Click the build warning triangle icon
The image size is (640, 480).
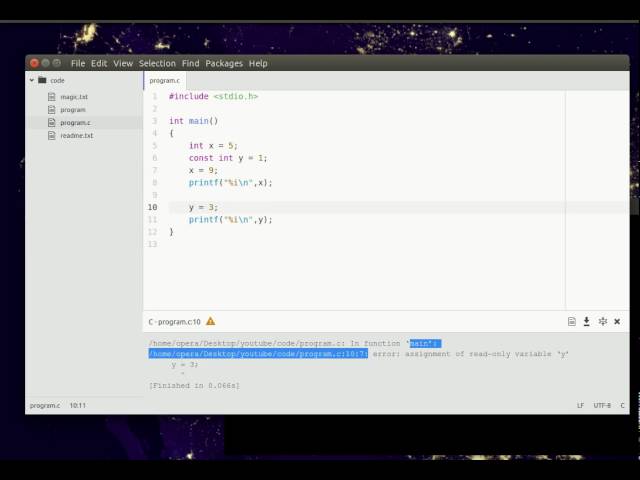tap(210, 321)
